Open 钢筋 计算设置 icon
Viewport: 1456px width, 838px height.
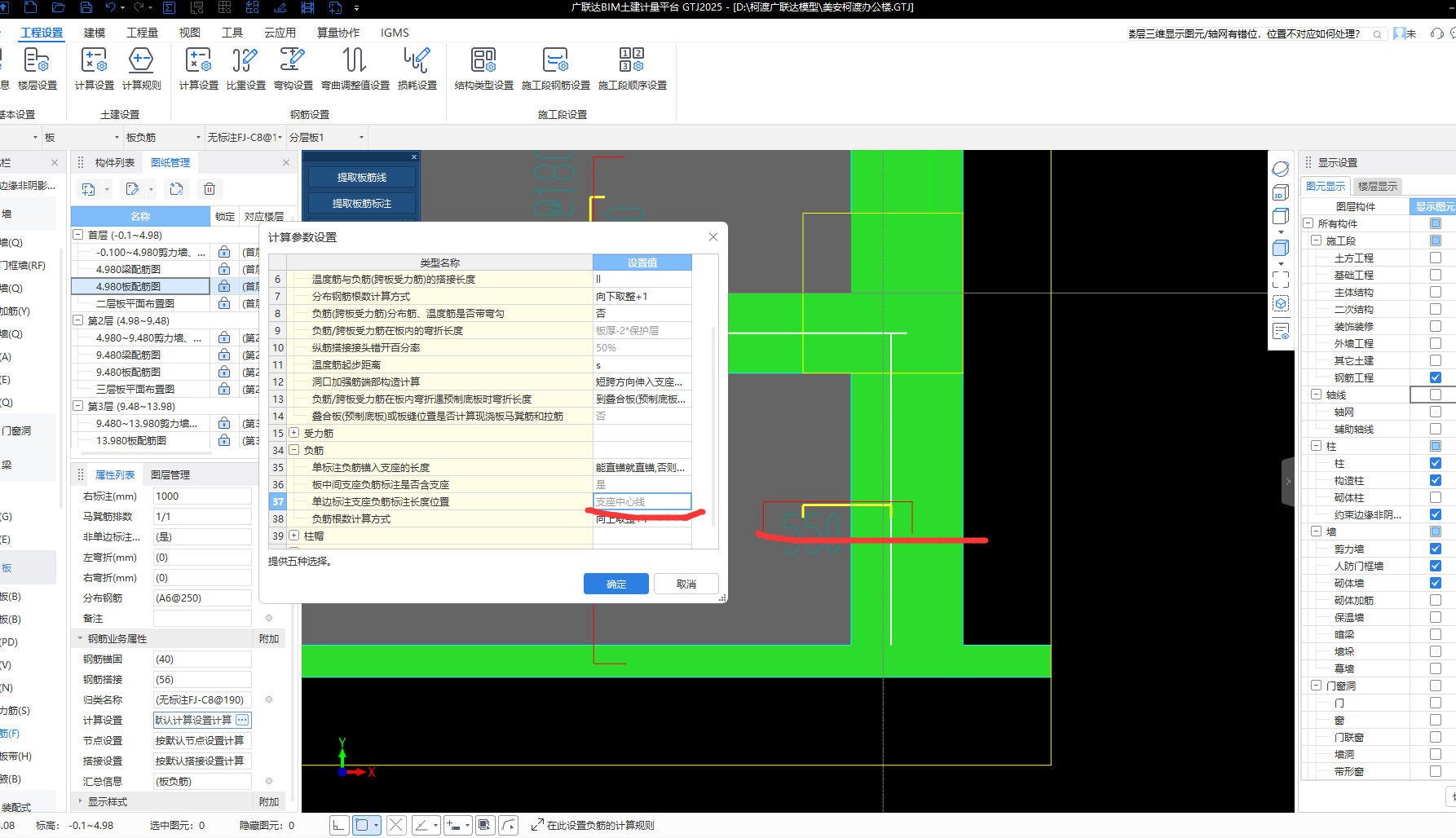pos(199,68)
